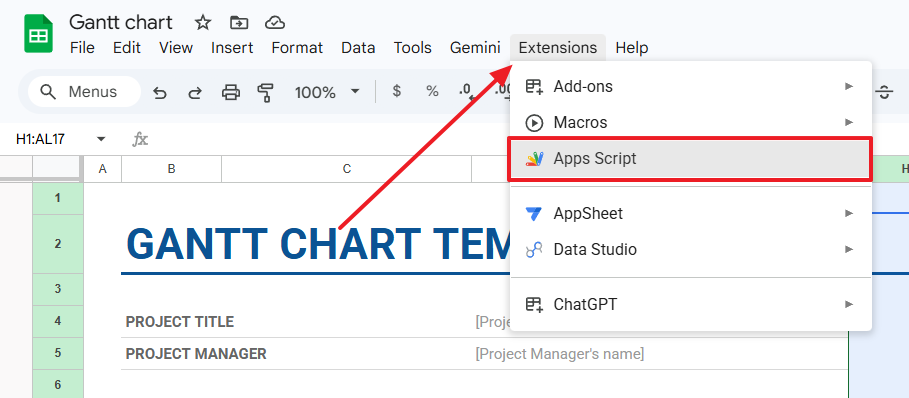Expand the Add-ons submenu arrow
Image resolution: width=909 pixels, height=398 pixels.
[x=849, y=86]
